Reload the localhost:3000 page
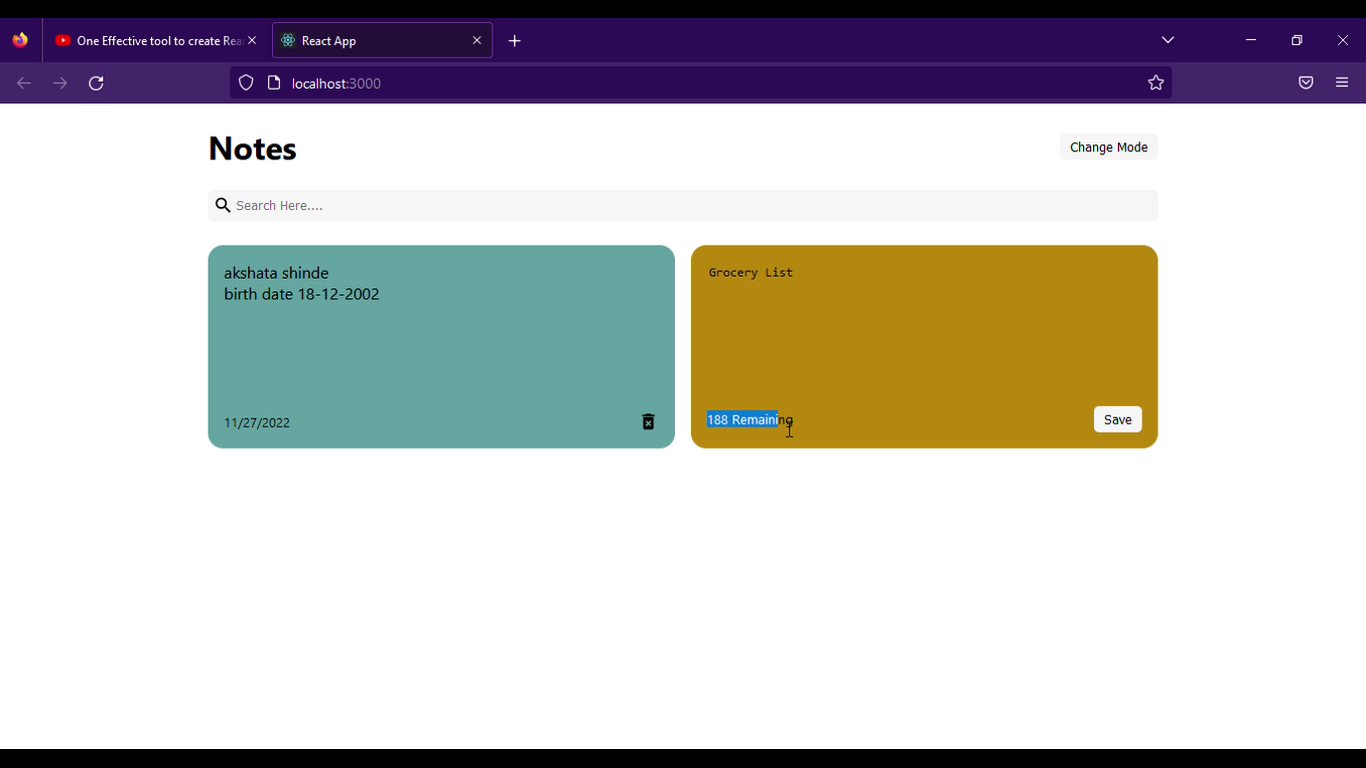The width and height of the screenshot is (1366, 768). (x=96, y=83)
